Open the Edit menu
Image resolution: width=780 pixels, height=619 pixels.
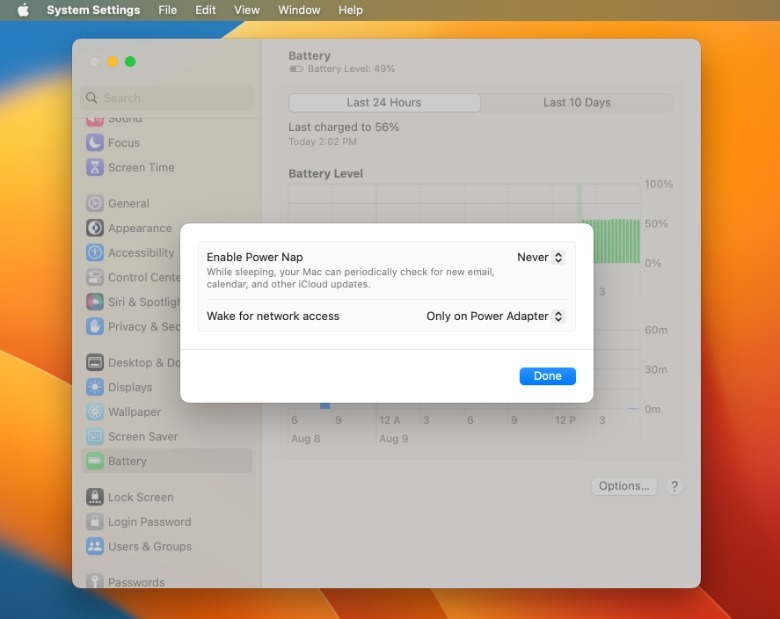[205, 10]
